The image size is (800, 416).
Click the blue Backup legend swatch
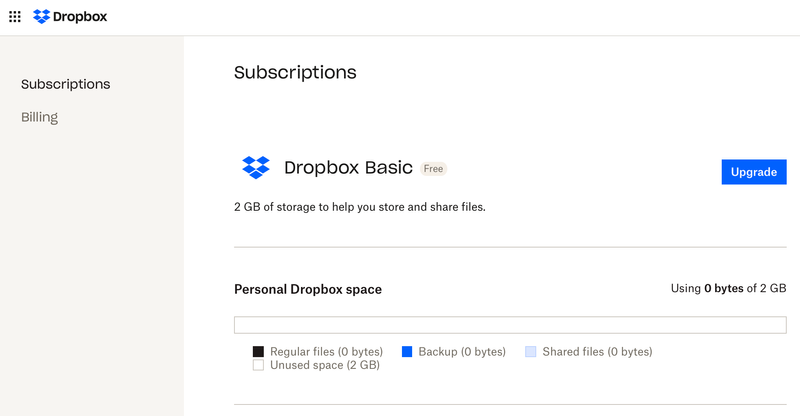tap(407, 352)
